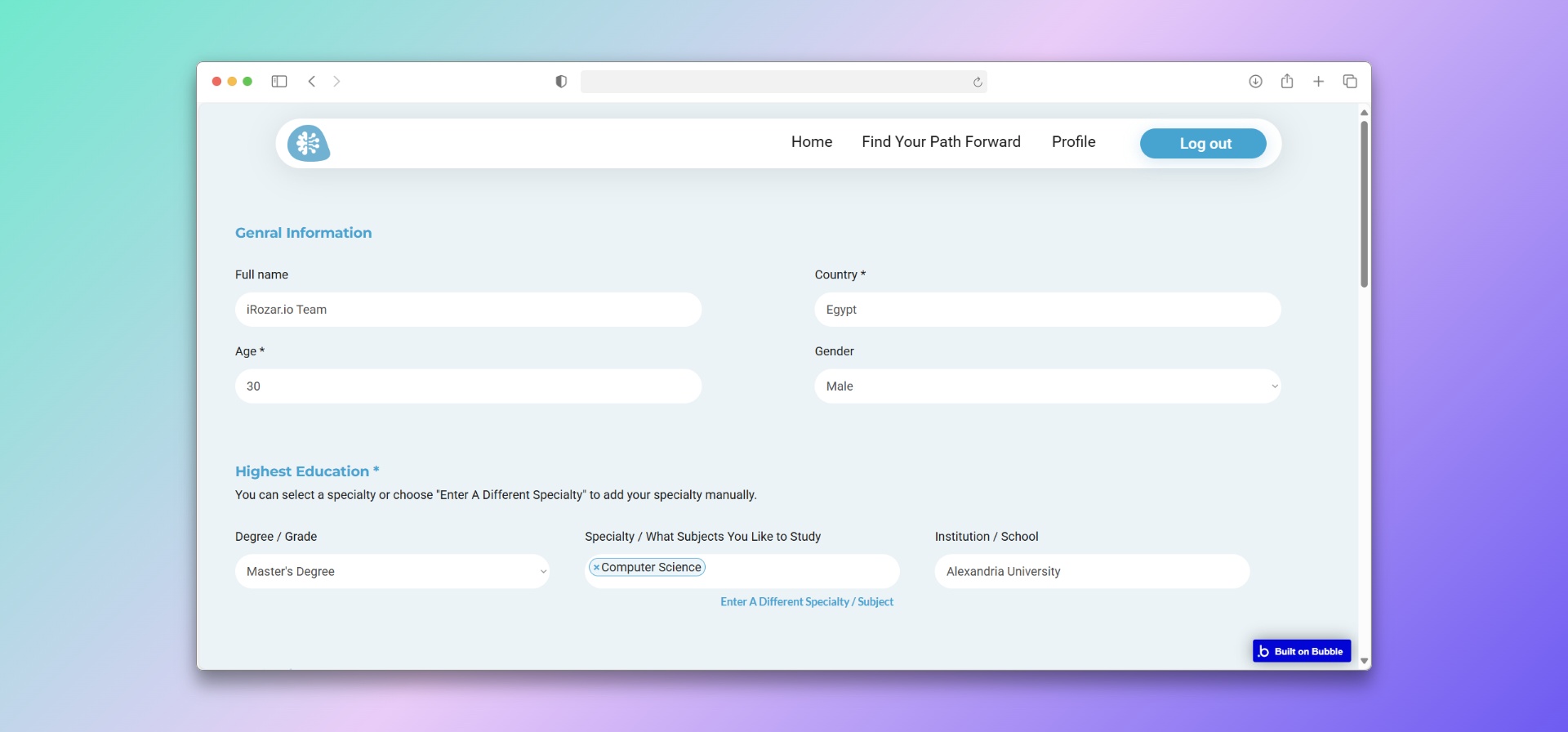Viewport: 1568px width, 732px height.
Task: Click the iRozar brain logo icon
Action: pos(309,144)
